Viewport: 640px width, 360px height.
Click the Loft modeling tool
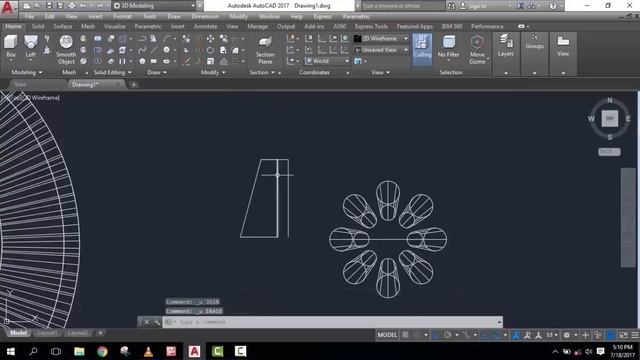tap(31, 46)
